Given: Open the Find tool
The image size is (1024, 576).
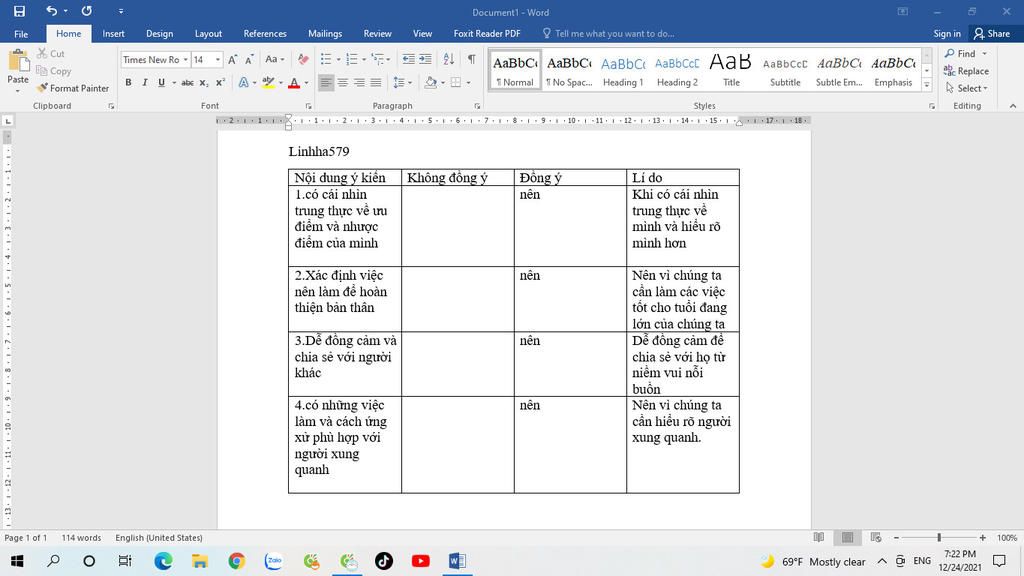Looking at the screenshot, I should pos(961,54).
